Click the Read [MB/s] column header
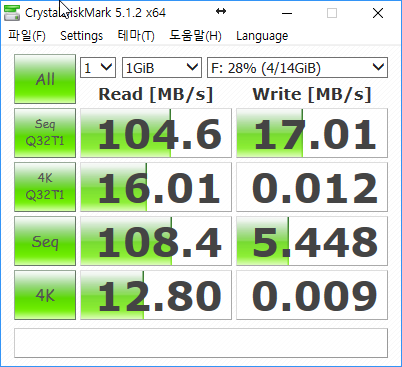The width and height of the screenshot is (402, 367). point(156,94)
